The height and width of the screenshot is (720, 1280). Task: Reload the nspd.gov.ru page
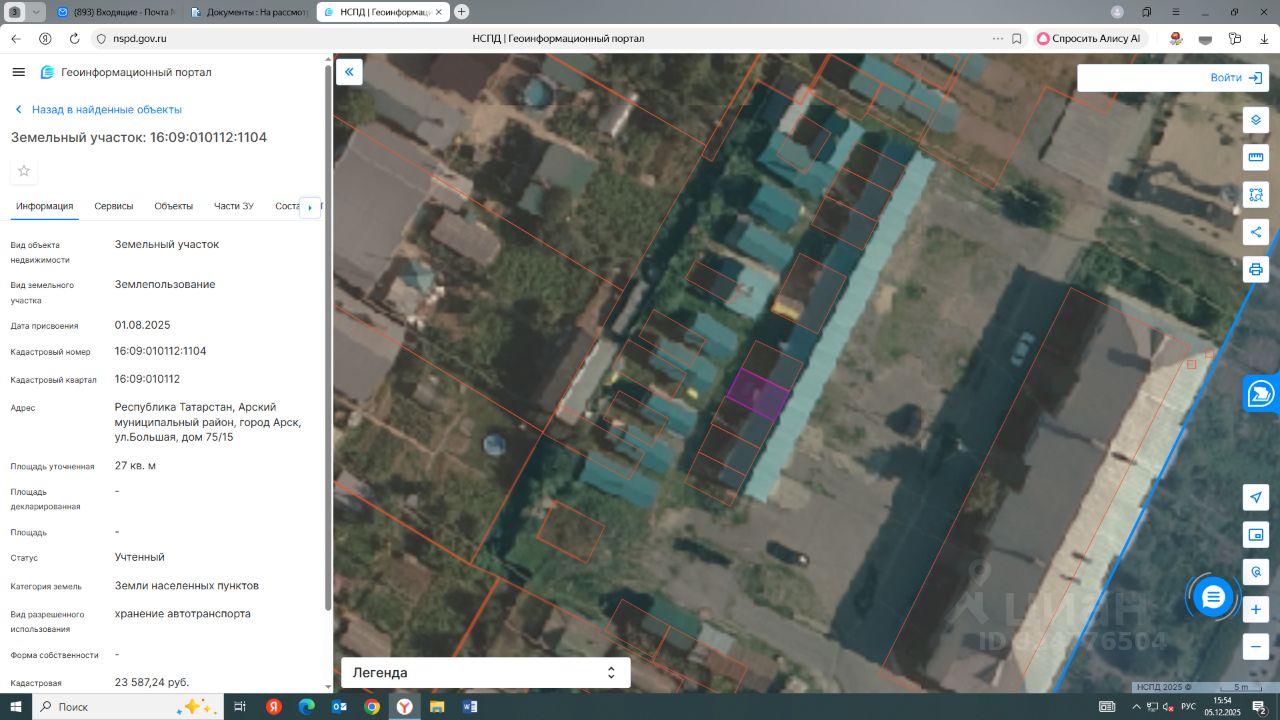[x=74, y=39]
